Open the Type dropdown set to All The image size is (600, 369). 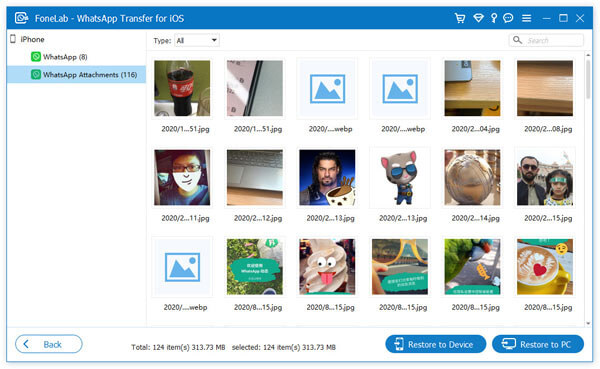pos(197,40)
